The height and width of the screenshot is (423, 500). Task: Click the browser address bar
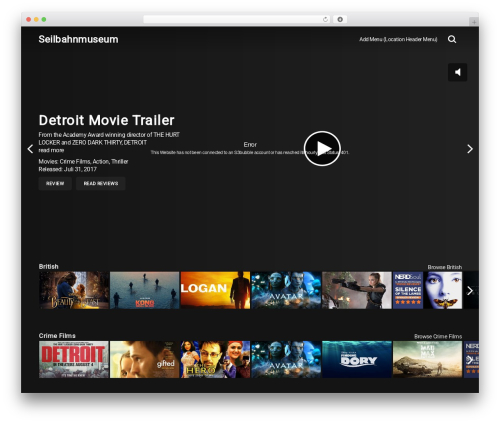pyautogui.click(x=237, y=19)
